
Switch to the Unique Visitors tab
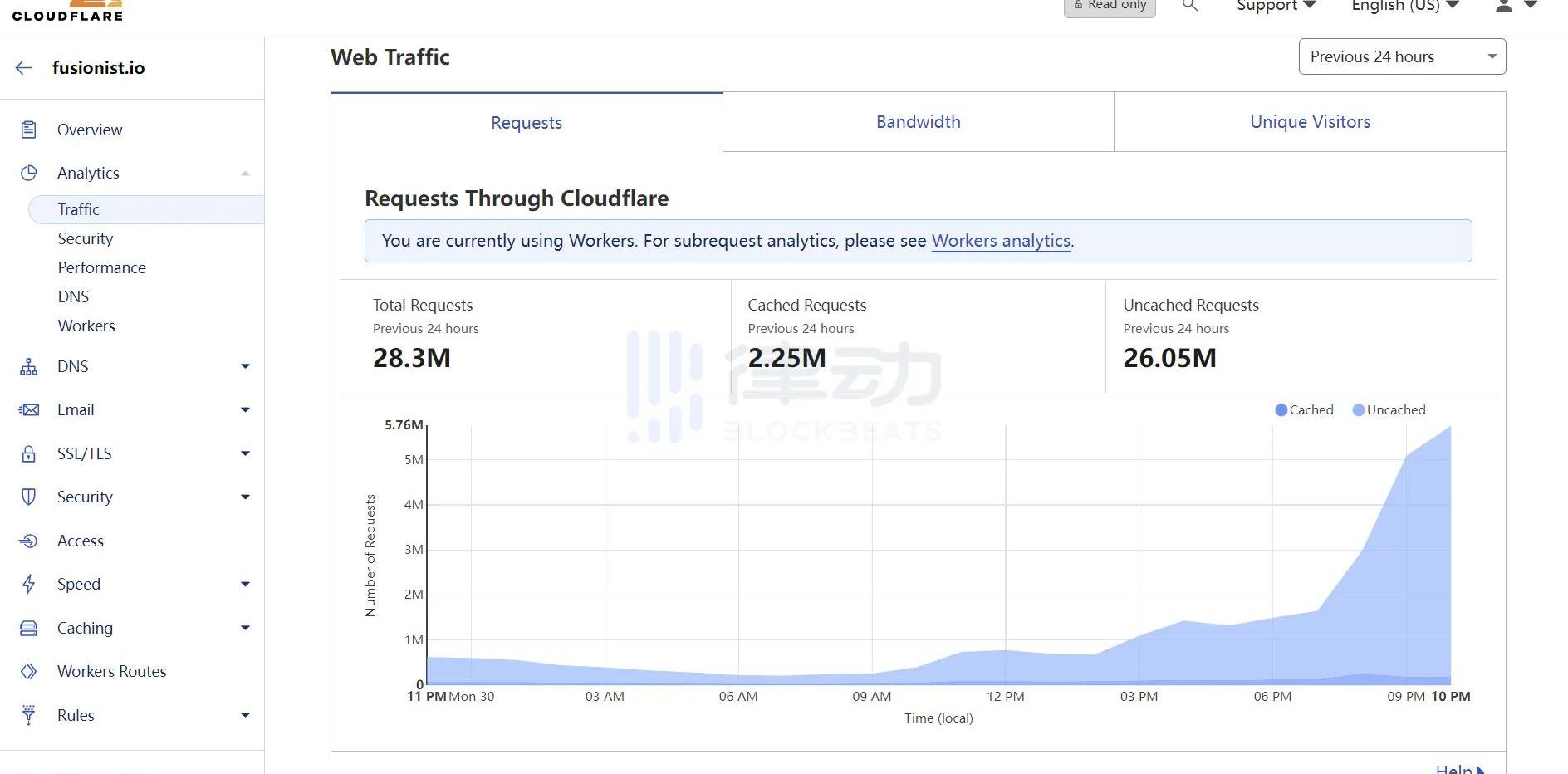coord(1310,122)
